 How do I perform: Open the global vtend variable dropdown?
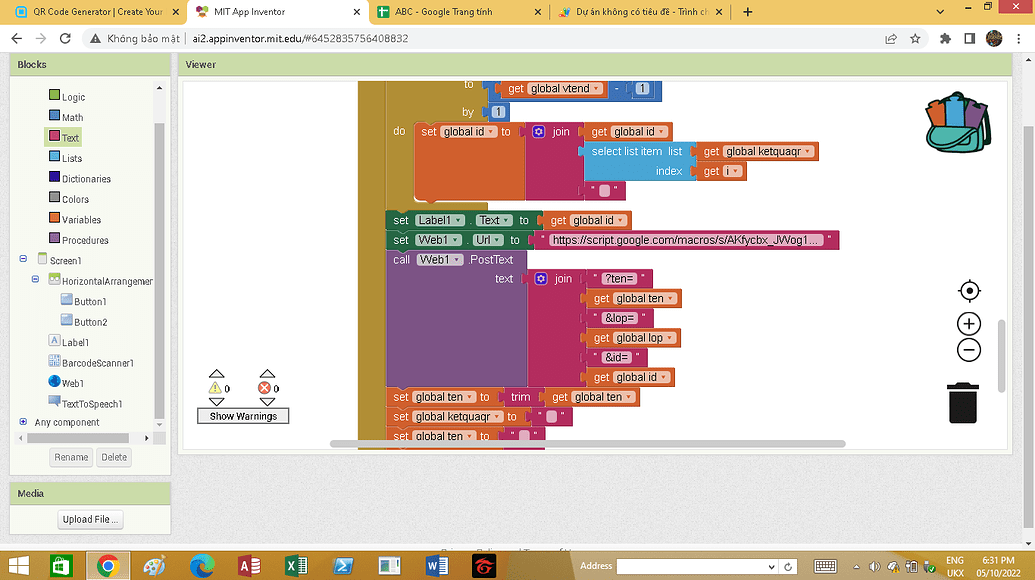[597, 89]
